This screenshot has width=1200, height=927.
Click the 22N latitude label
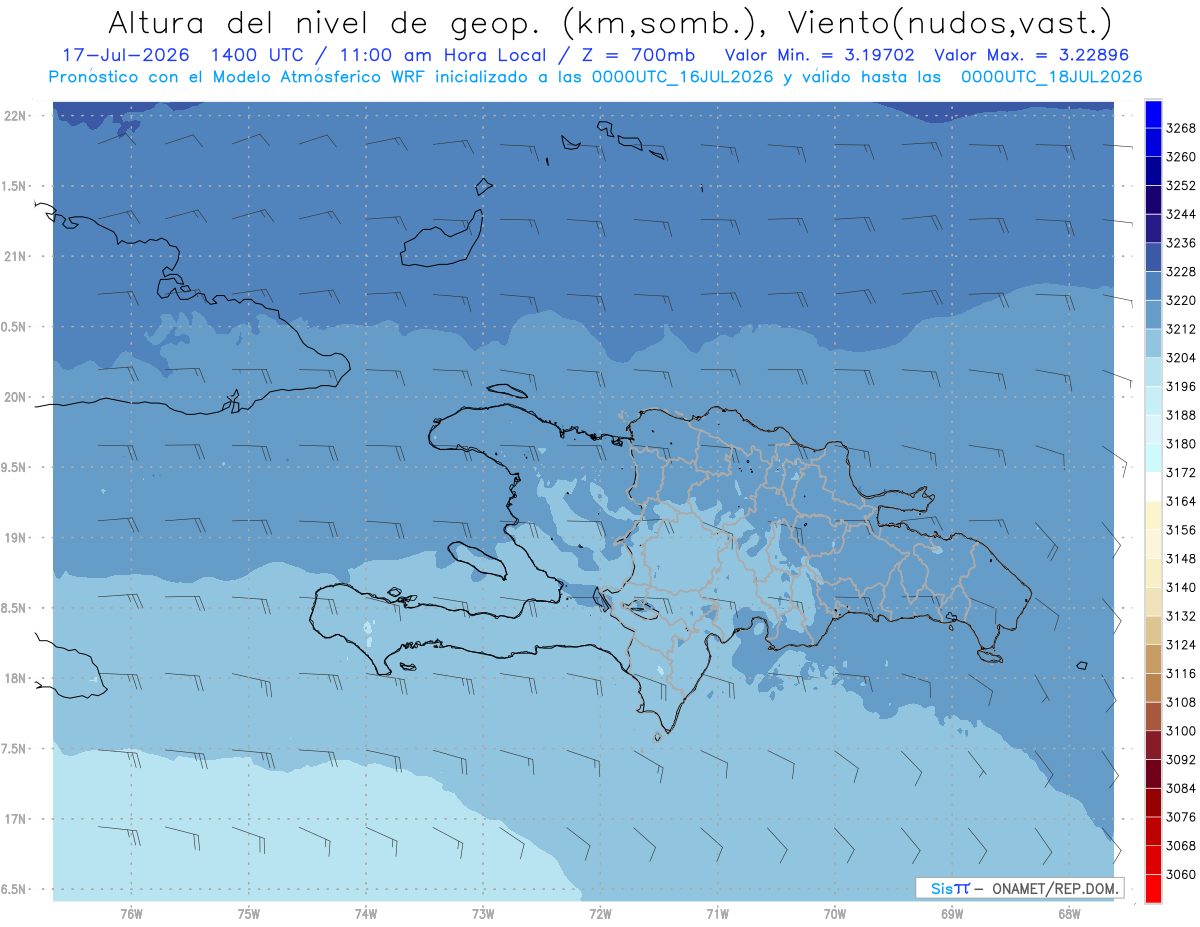[x=16, y=115]
